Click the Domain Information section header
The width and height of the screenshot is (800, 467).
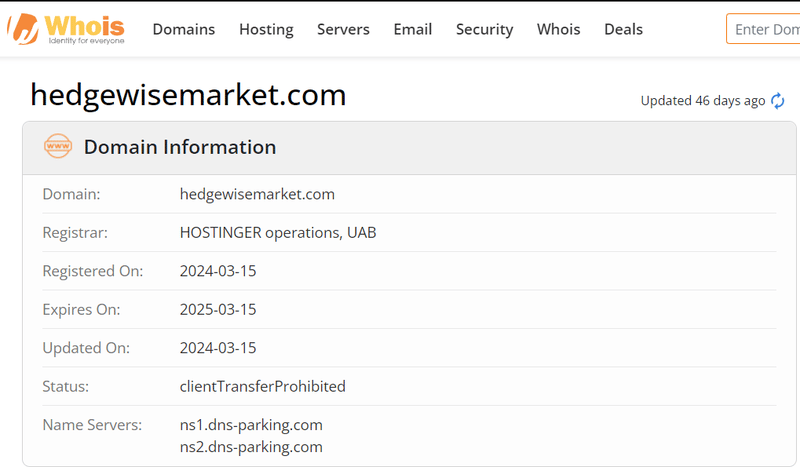coord(409,148)
